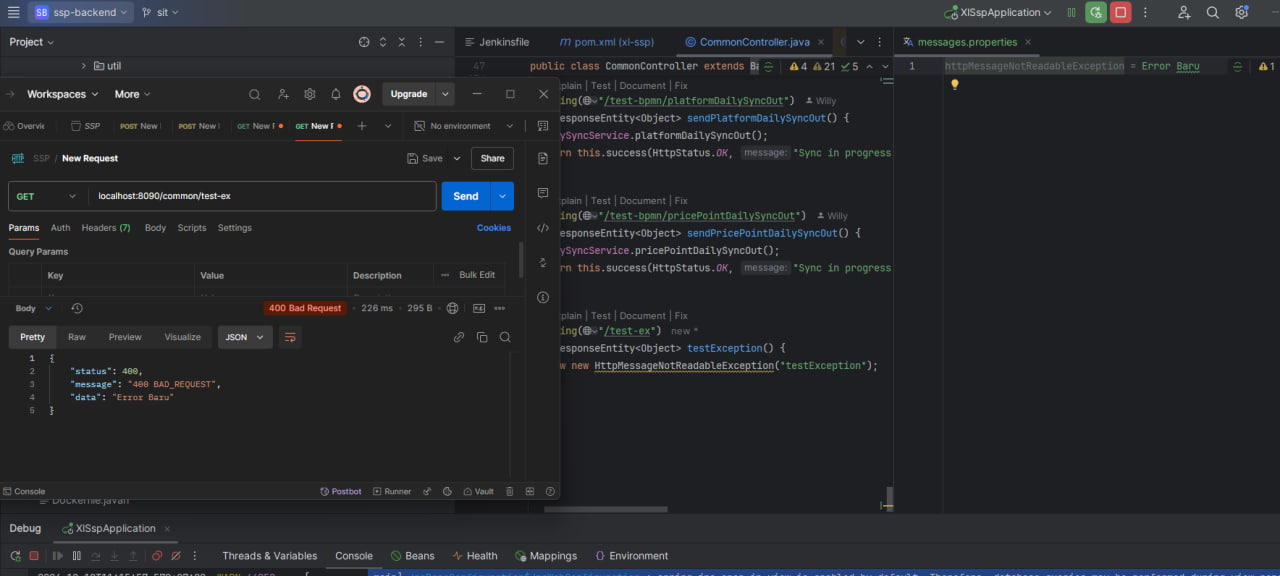Click the Postman notifications bell icon
Image resolution: width=1280 pixels, height=576 pixels.
tap(336, 94)
